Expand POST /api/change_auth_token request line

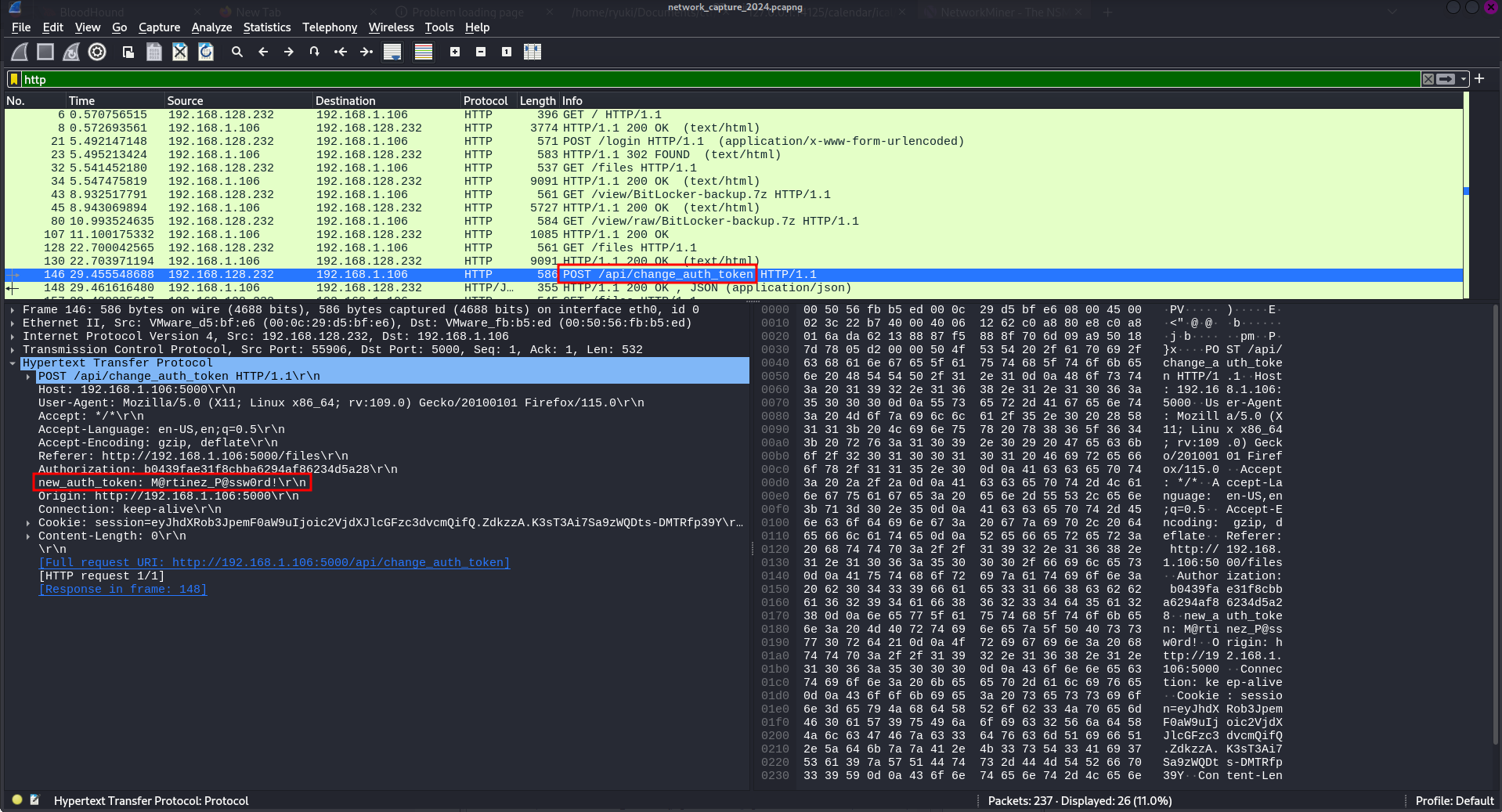point(28,377)
